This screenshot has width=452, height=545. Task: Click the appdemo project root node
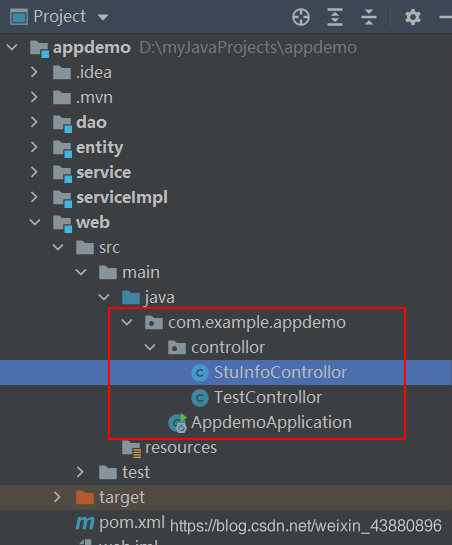pyautogui.click(x=92, y=48)
